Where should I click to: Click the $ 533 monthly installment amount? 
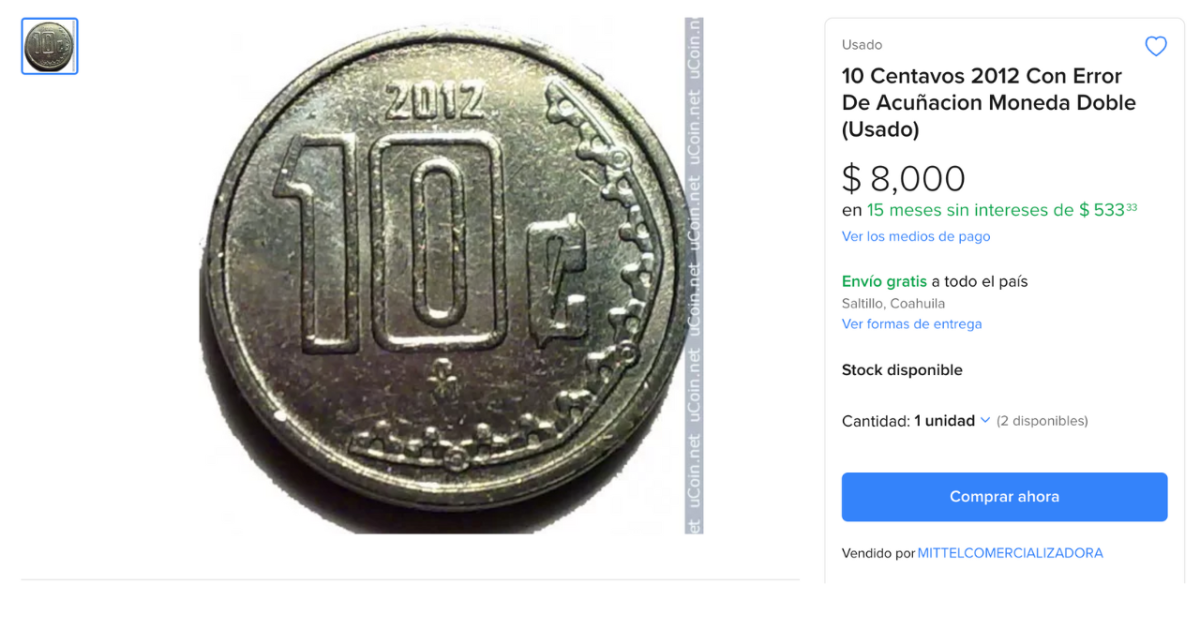1107,210
